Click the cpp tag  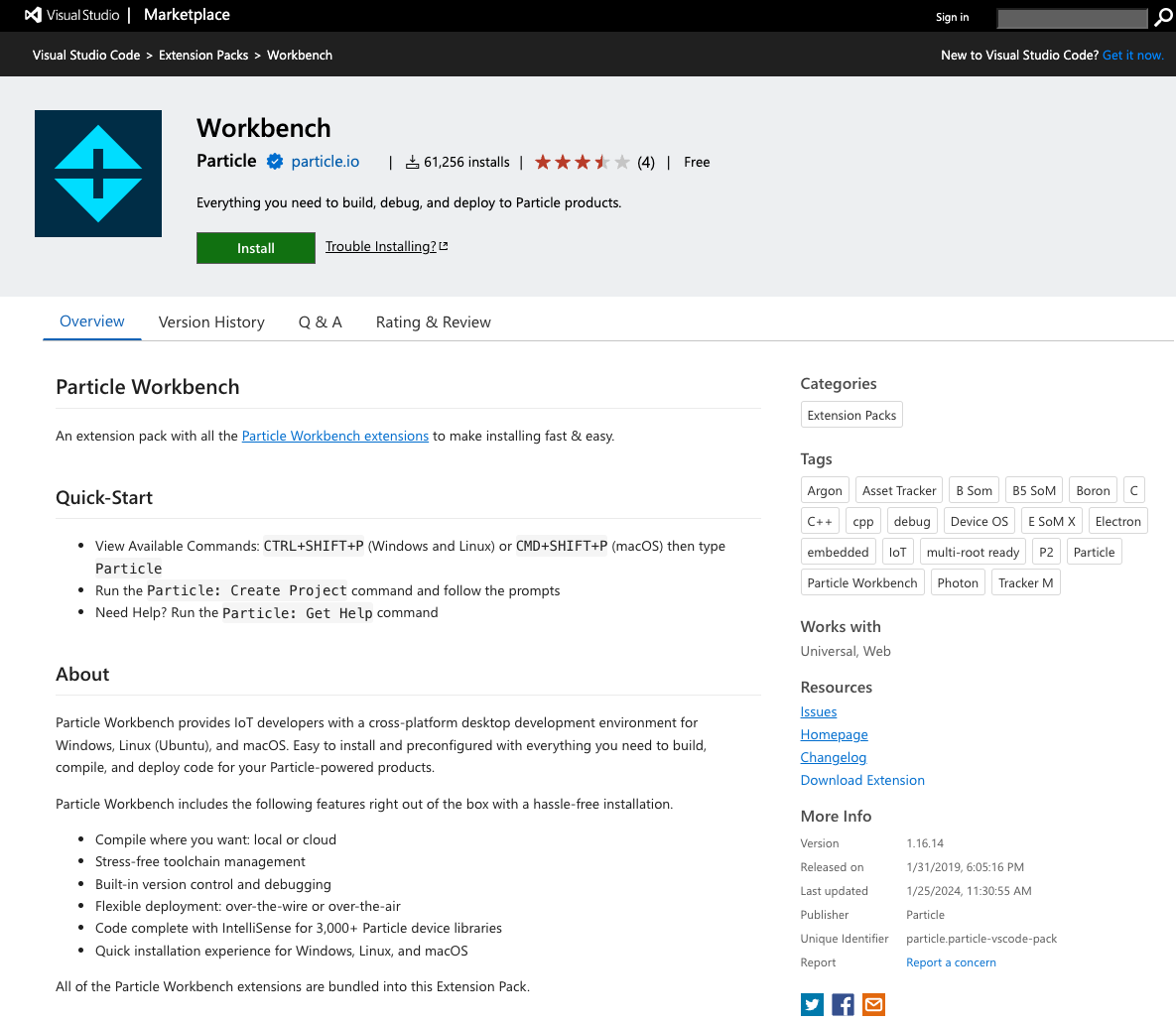click(x=862, y=521)
